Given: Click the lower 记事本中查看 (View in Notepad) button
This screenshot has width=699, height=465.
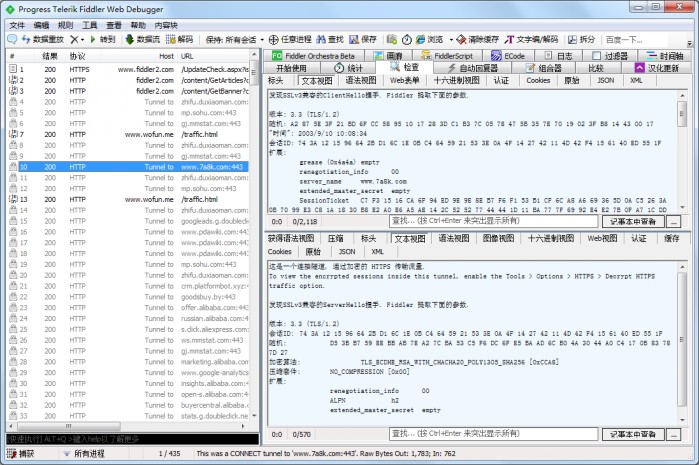Looking at the screenshot, I should coord(633,434).
